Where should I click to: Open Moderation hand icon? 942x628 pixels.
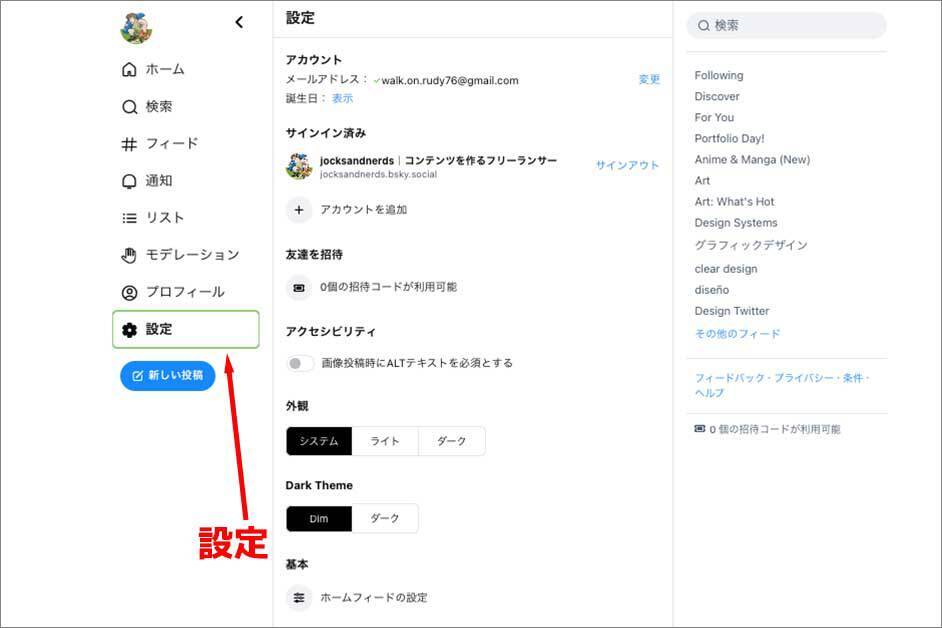pyautogui.click(x=129, y=255)
